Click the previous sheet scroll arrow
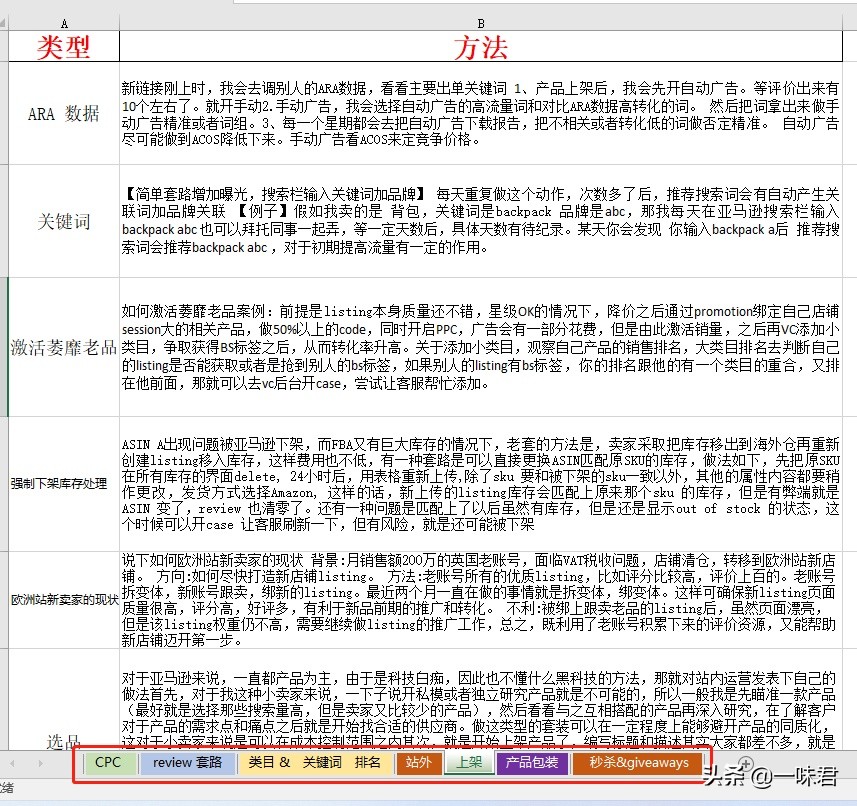This screenshot has height=806, width=857. click(13, 763)
